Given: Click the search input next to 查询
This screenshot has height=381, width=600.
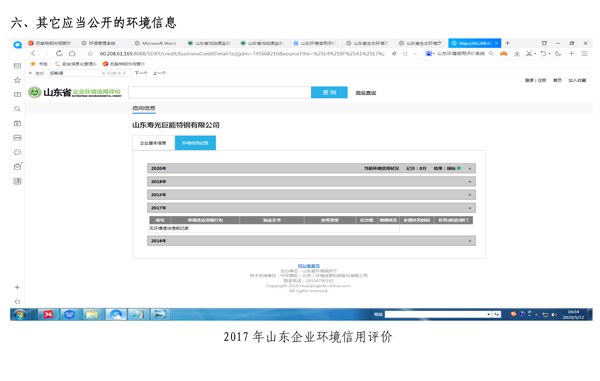Looking at the screenshot, I should coord(220,92).
